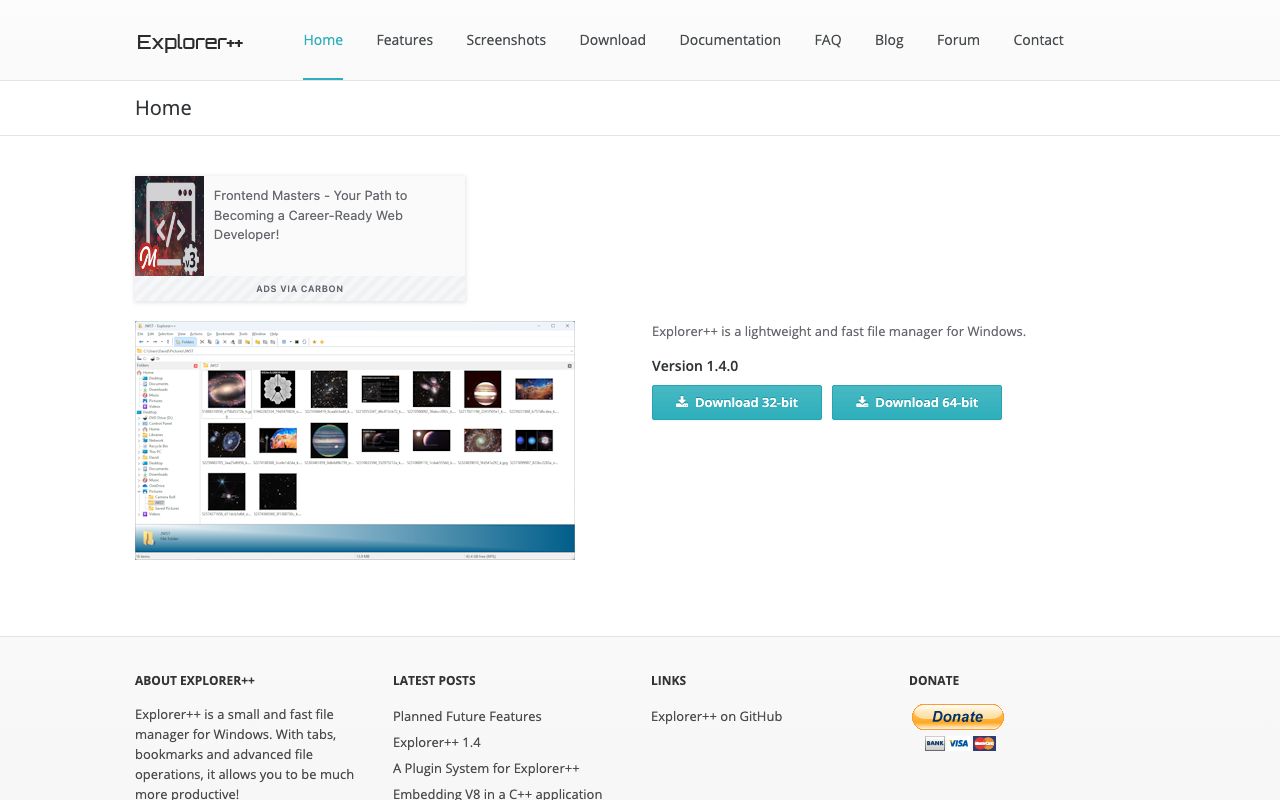Viewport: 1280px width, 800px height.
Task: Click the Ads via Carbon label
Action: [300, 289]
